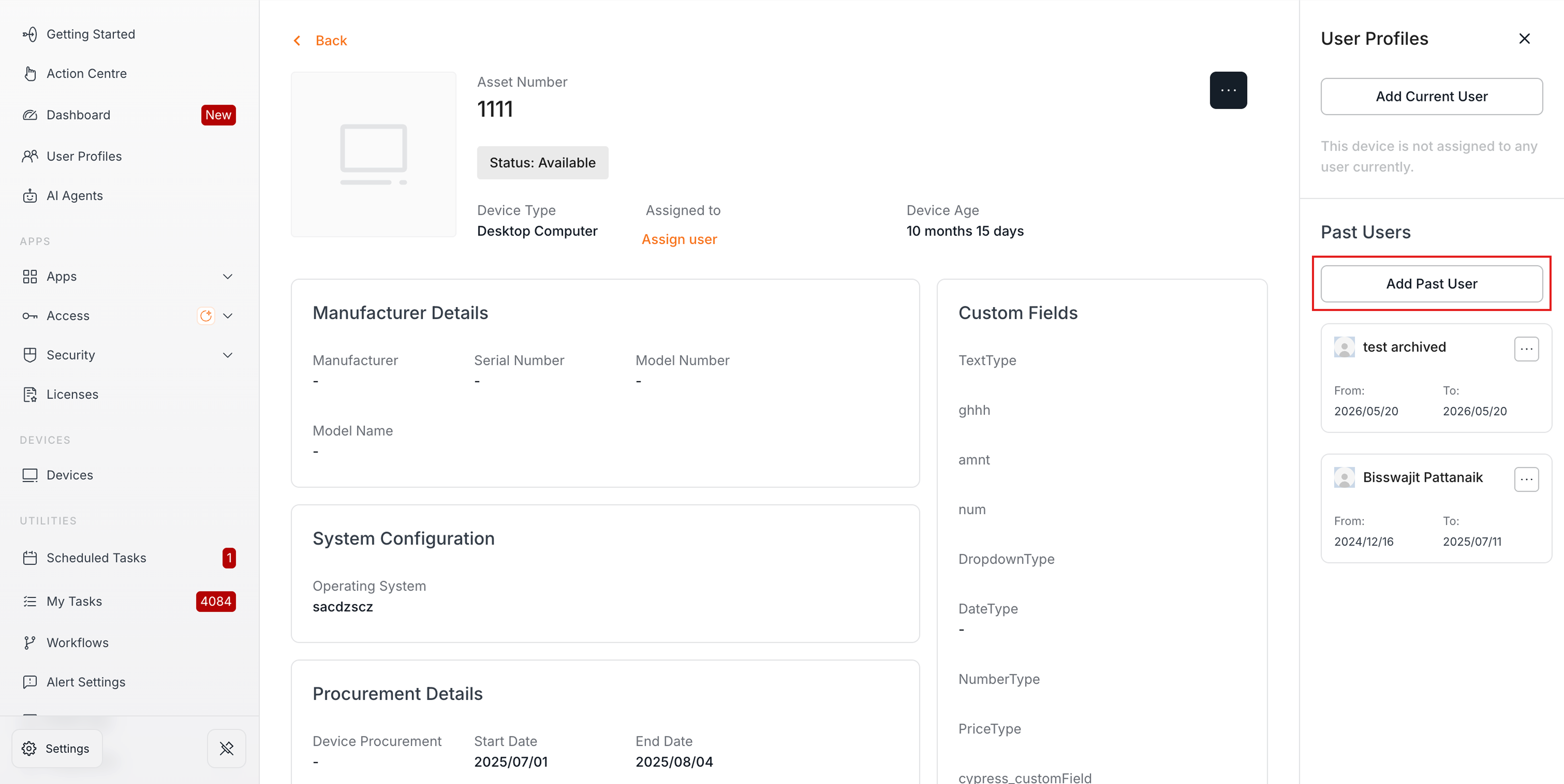The image size is (1564, 784).
Task: Open My Tasks list
Action: pos(74,601)
